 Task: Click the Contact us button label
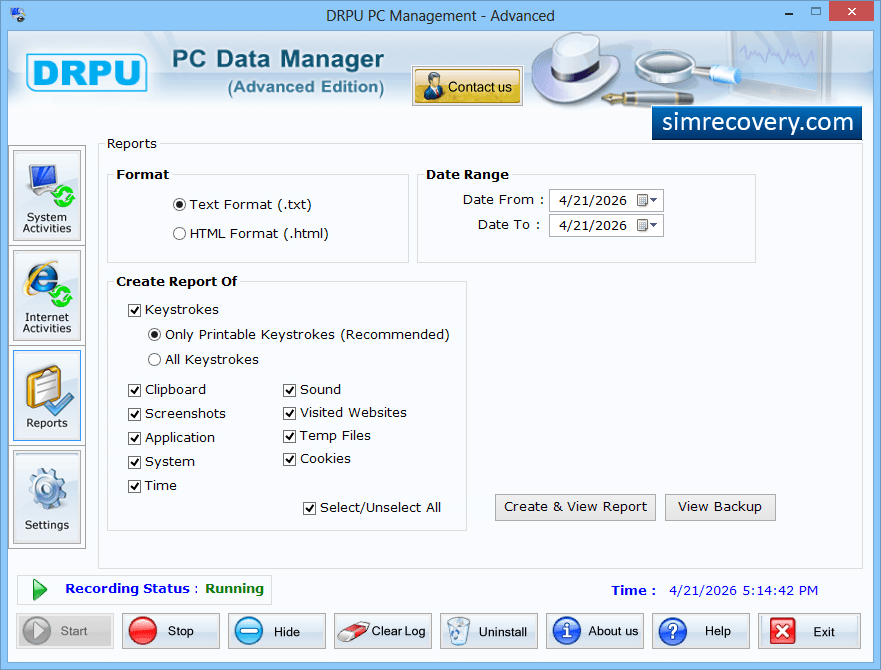pos(479,87)
